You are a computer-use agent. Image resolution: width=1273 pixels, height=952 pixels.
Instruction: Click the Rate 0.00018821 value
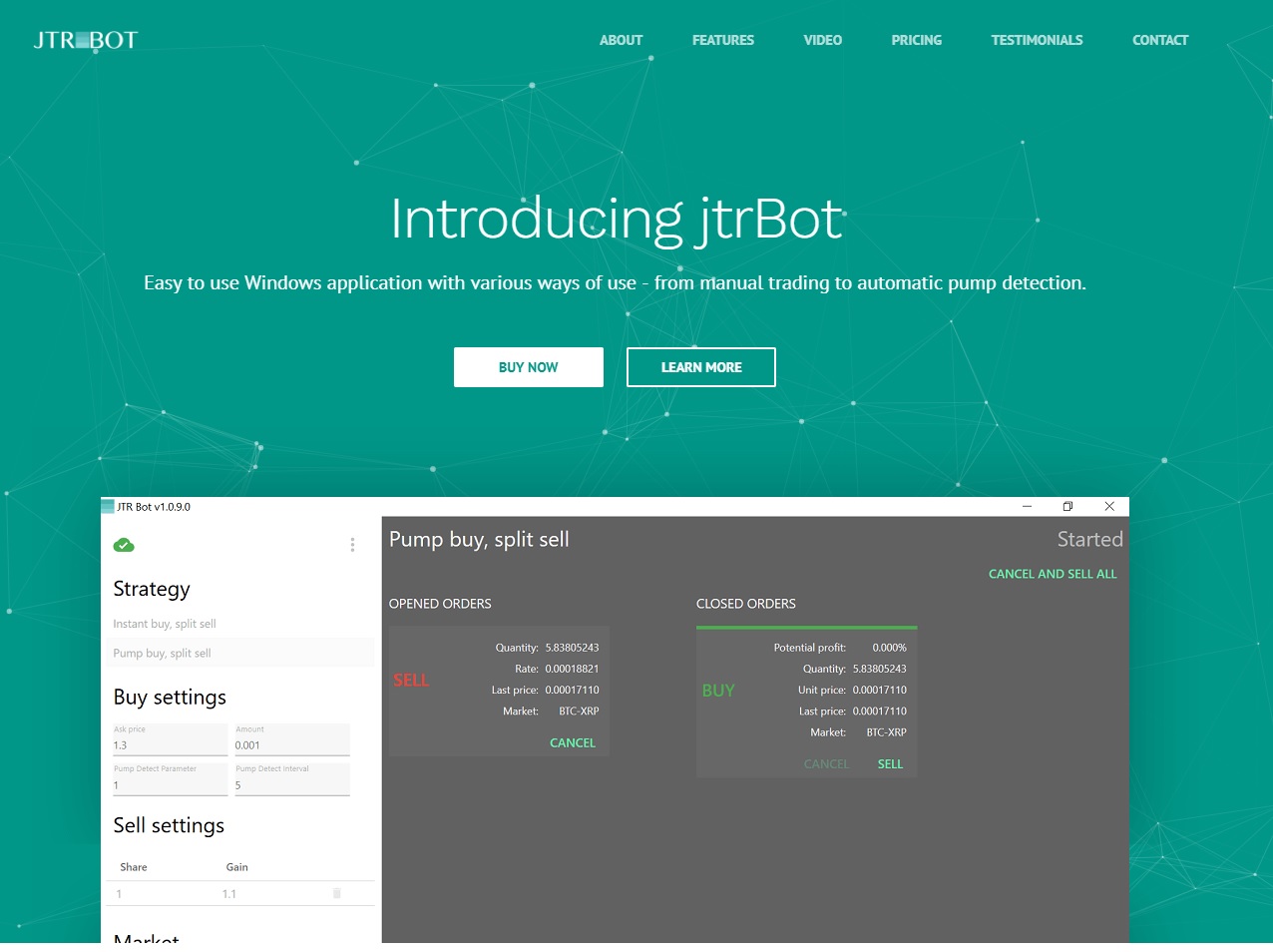[573, 669]
